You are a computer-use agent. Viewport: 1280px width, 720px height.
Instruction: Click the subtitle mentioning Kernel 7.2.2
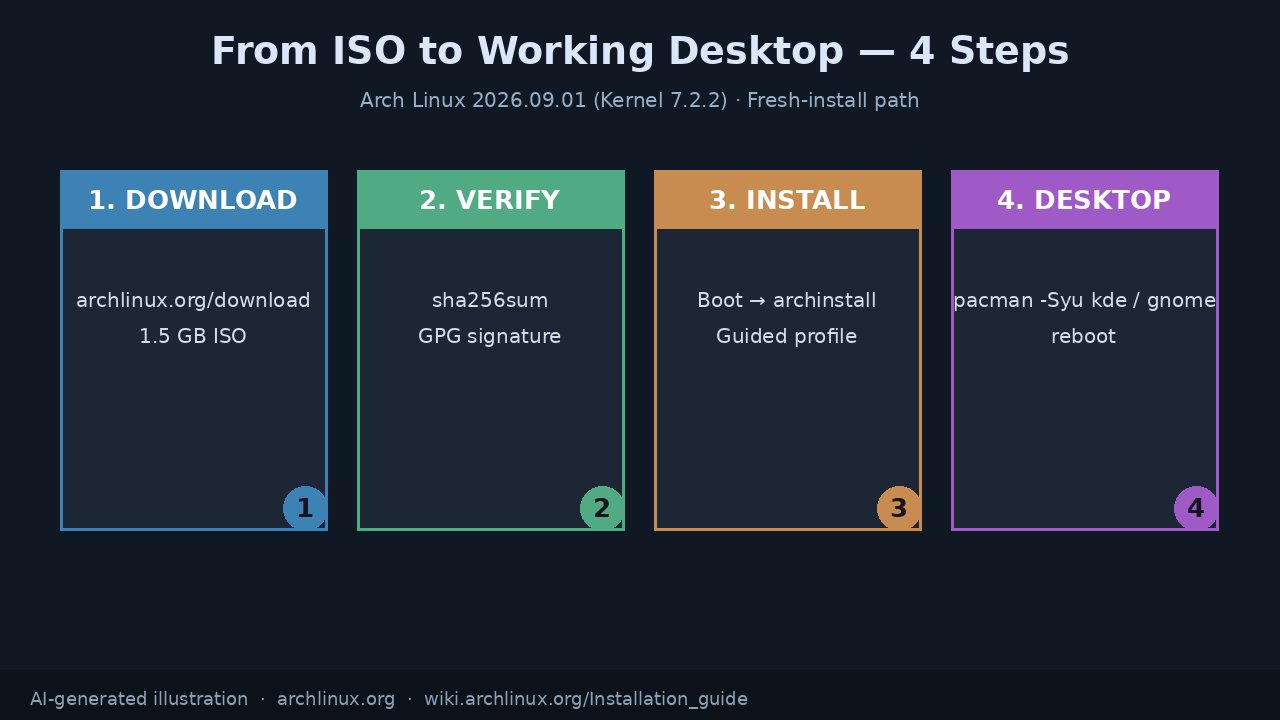pos(640,101)
